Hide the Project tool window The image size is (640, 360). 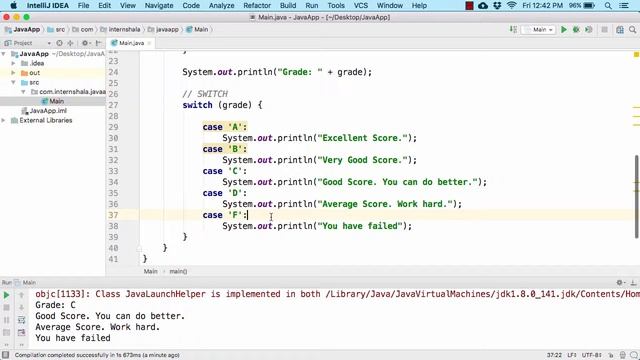tap(98, 43)
